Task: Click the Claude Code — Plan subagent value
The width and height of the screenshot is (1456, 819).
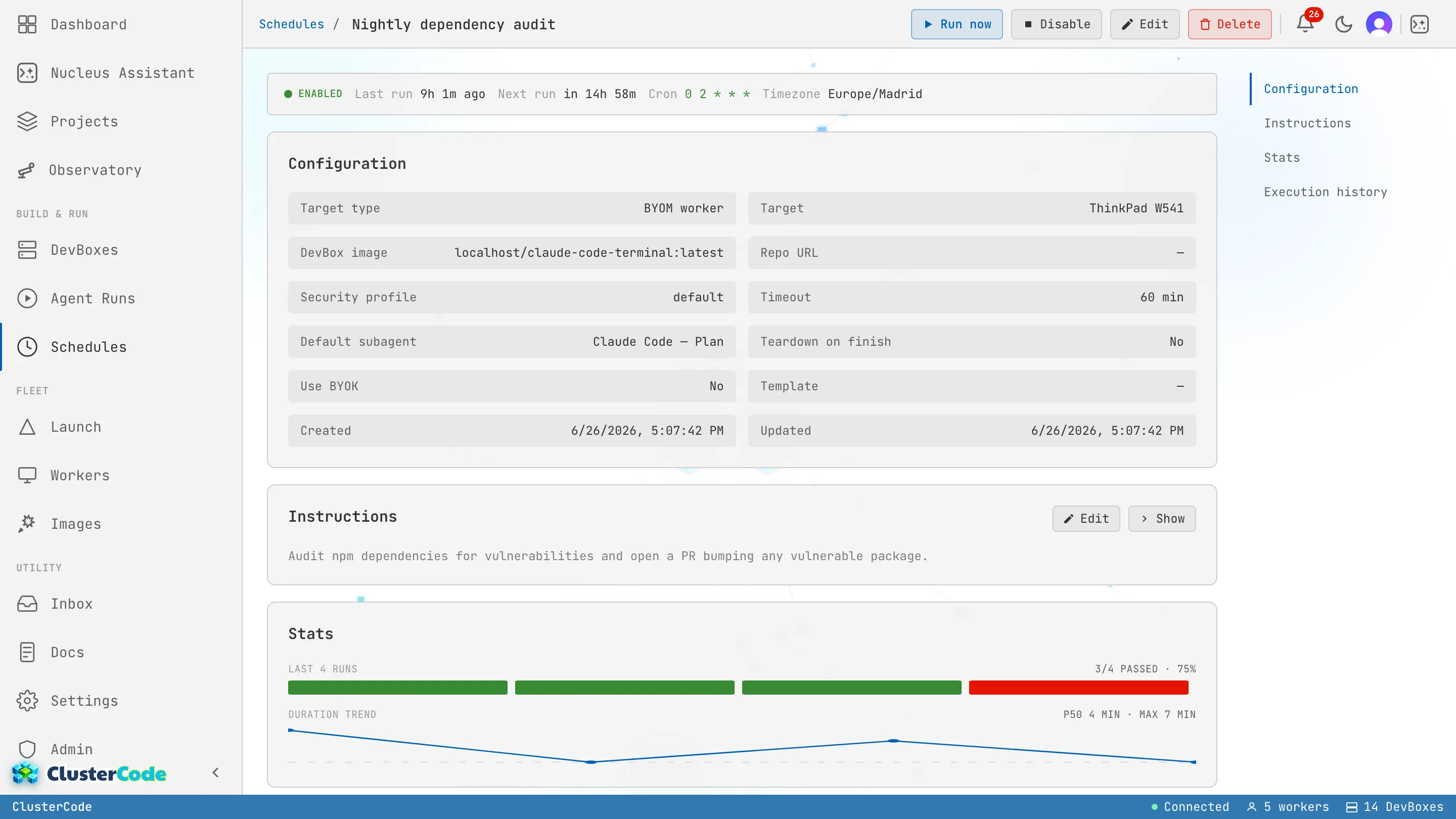Action: click(658, 342)
